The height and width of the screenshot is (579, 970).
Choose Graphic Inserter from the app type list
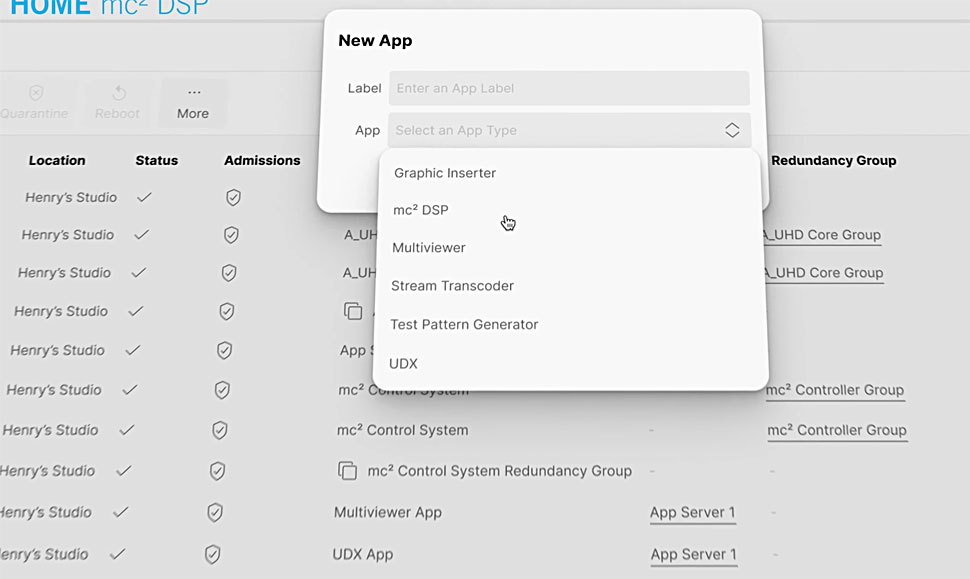point(445,173)
